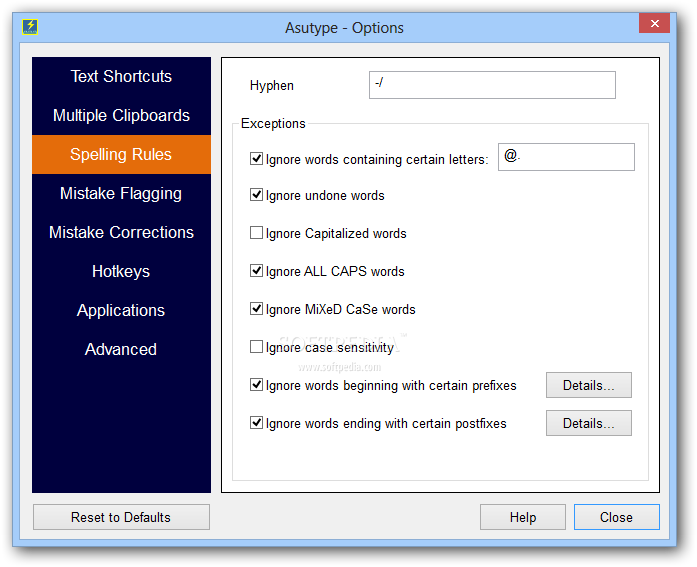This screenshot has width=697, height=567.
Task: Edit the certain letters exception field
Action: coord(566,157)
